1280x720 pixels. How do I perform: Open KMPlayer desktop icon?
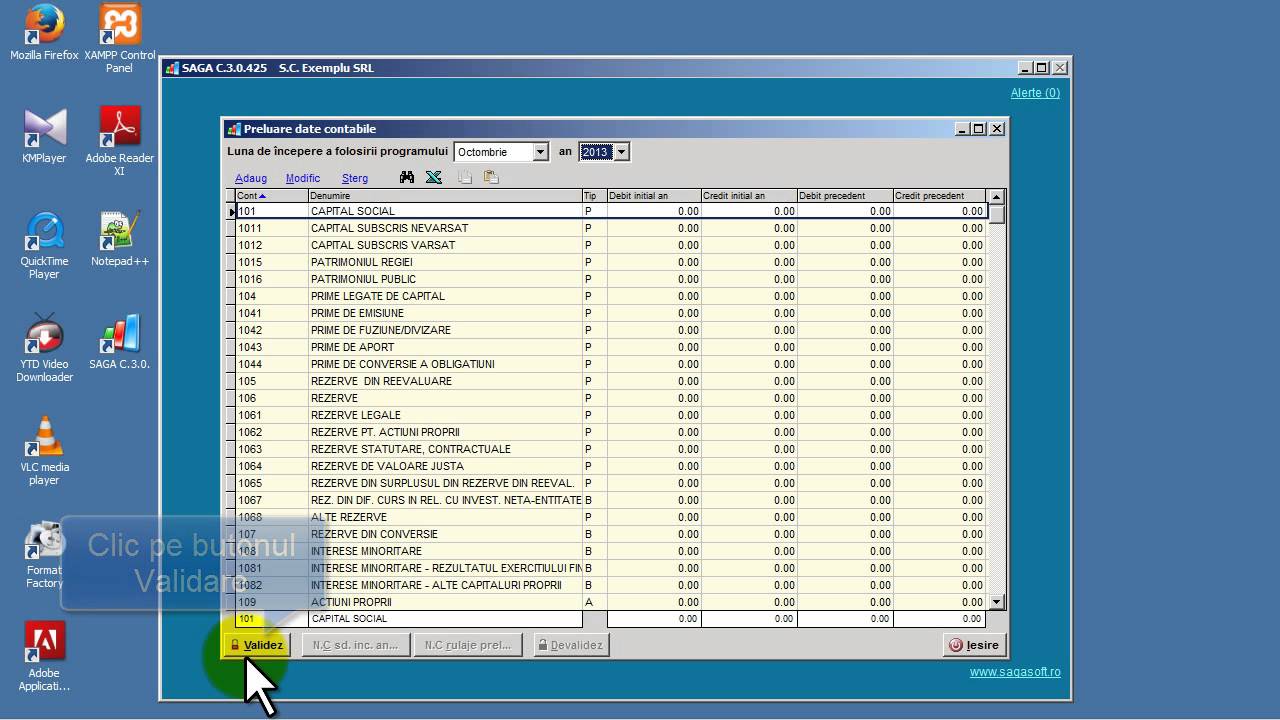tap(44, 136)
